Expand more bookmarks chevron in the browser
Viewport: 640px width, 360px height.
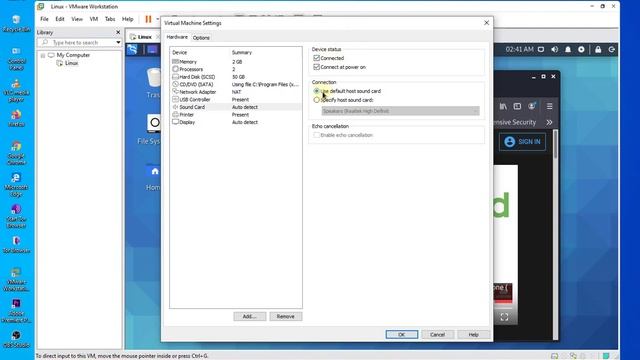549,122
